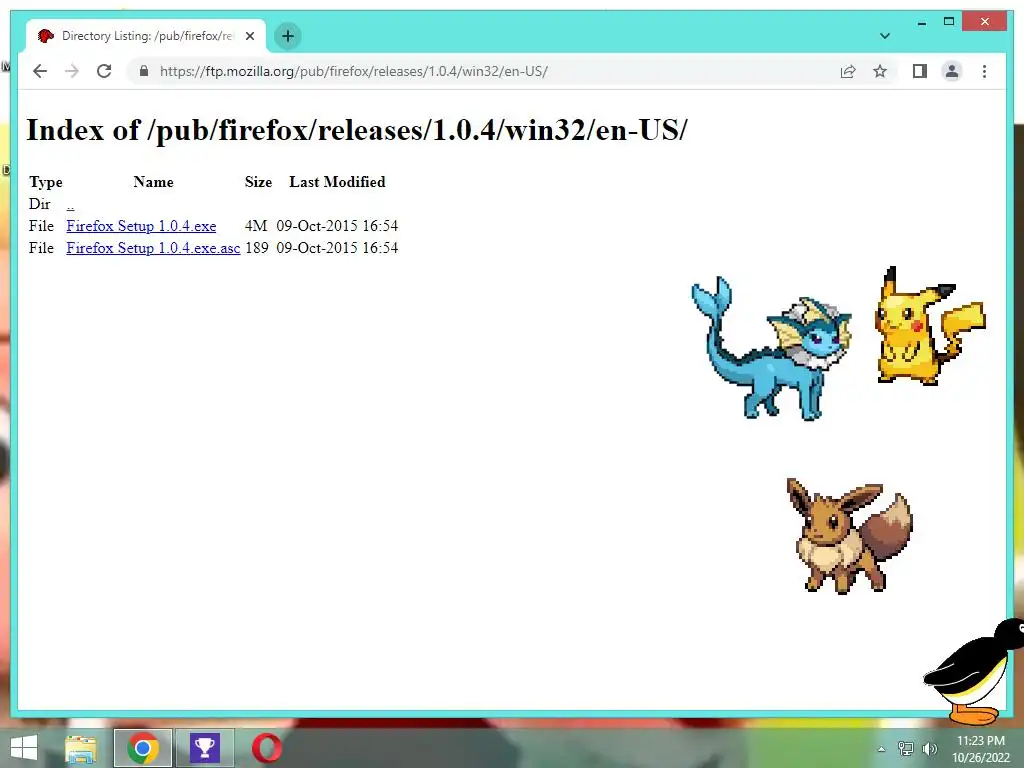Download Firefox Setup 1.0.4.exe

[x=141, y=226]
